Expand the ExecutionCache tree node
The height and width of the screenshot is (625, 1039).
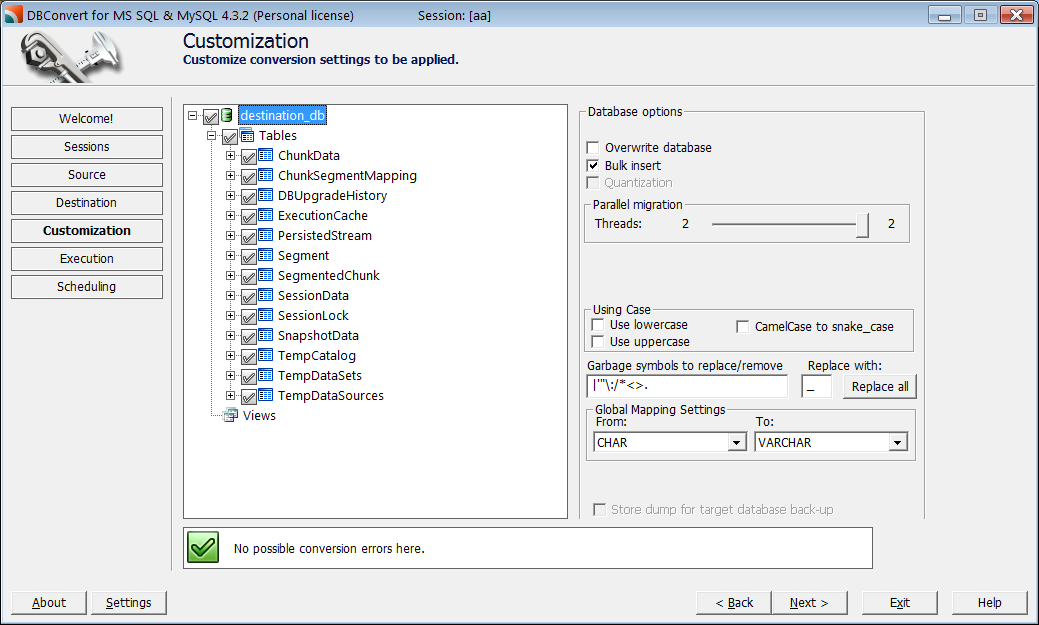click(229, 215)
